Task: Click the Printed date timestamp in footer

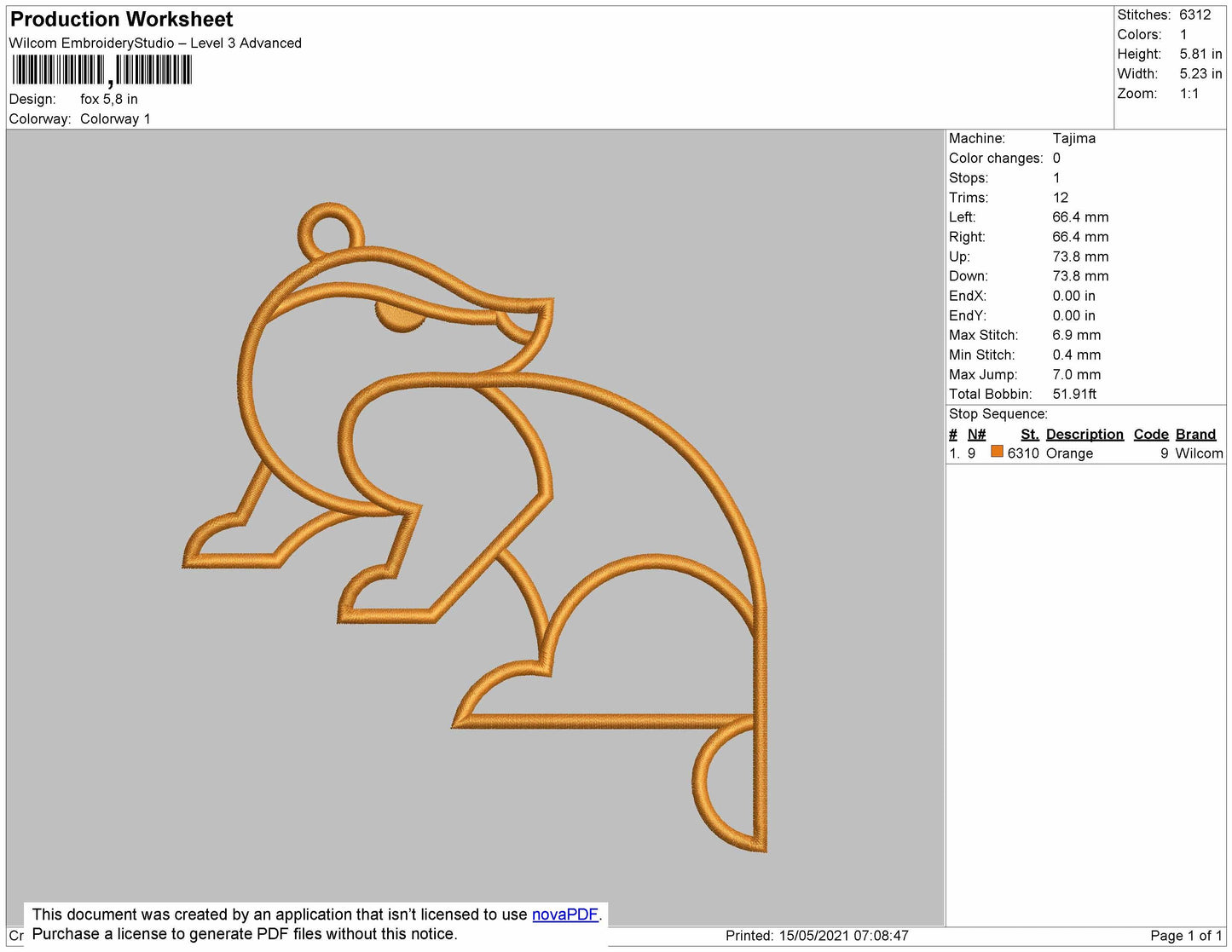Action: tap(817, 936)
